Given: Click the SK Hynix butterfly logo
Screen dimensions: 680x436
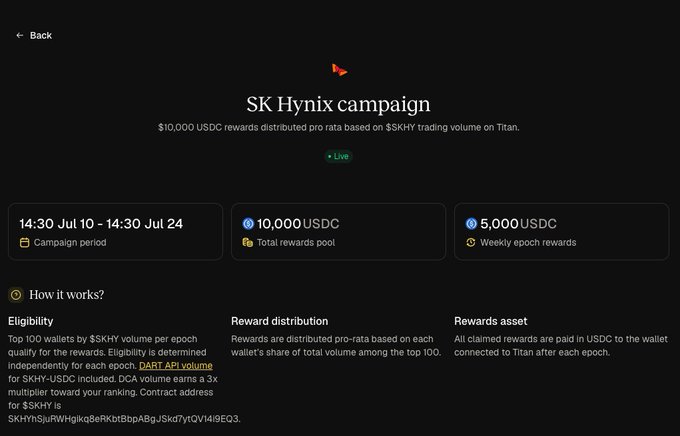Looking at the screenshot, I should pos(339,69).
